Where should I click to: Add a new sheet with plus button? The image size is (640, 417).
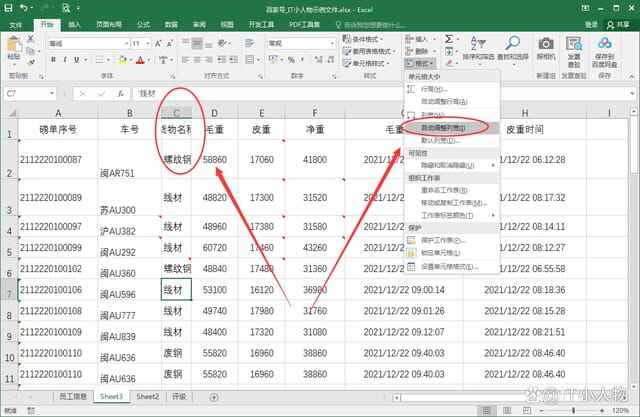pyautogui.click(x=214, y=397)
